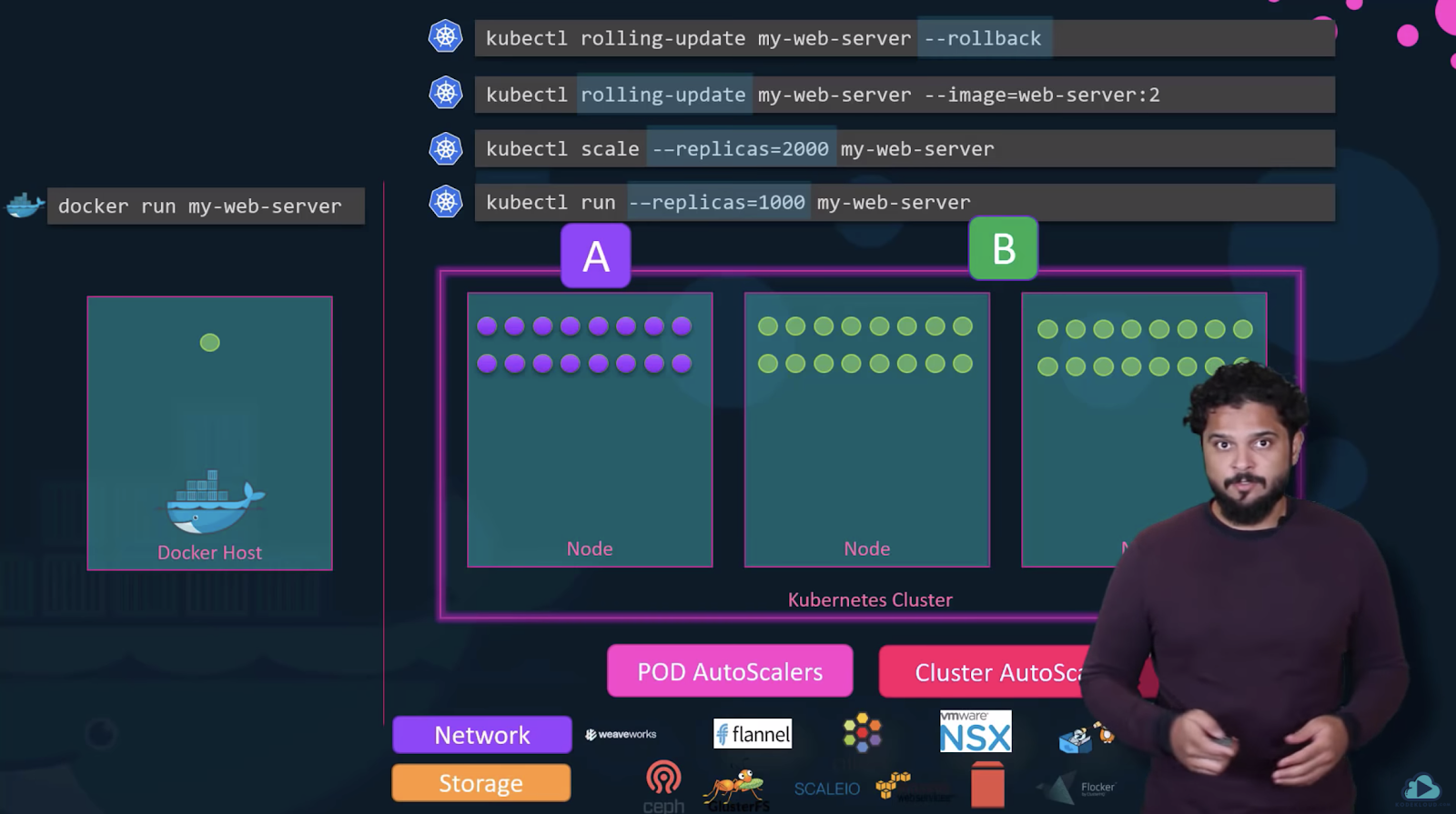Viewport: 1456px width, 814px height.
Task: Click the first green pod in the rightmost node
Action: pos(1047,329)
